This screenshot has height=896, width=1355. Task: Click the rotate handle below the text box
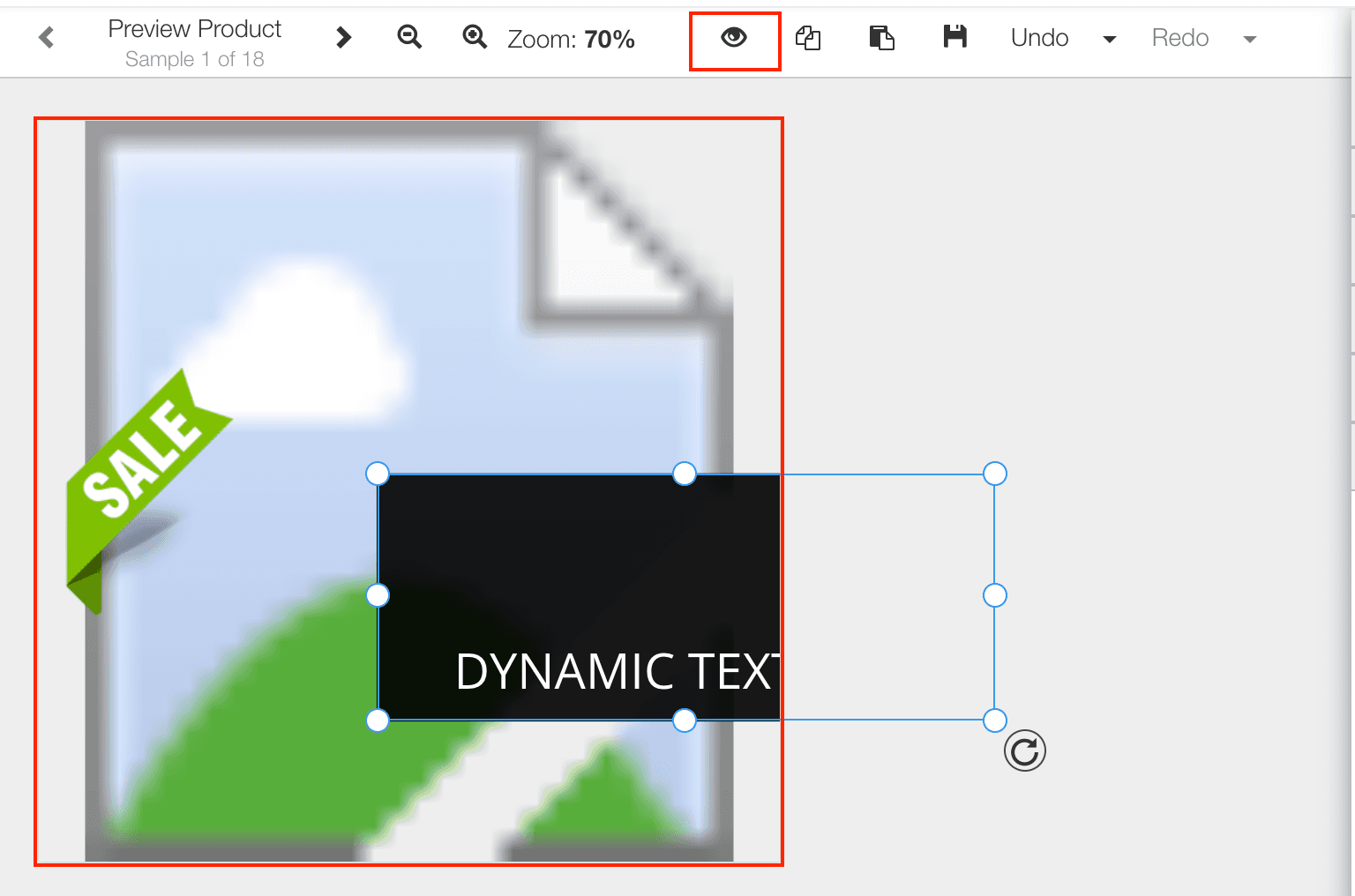[1024, 751]
